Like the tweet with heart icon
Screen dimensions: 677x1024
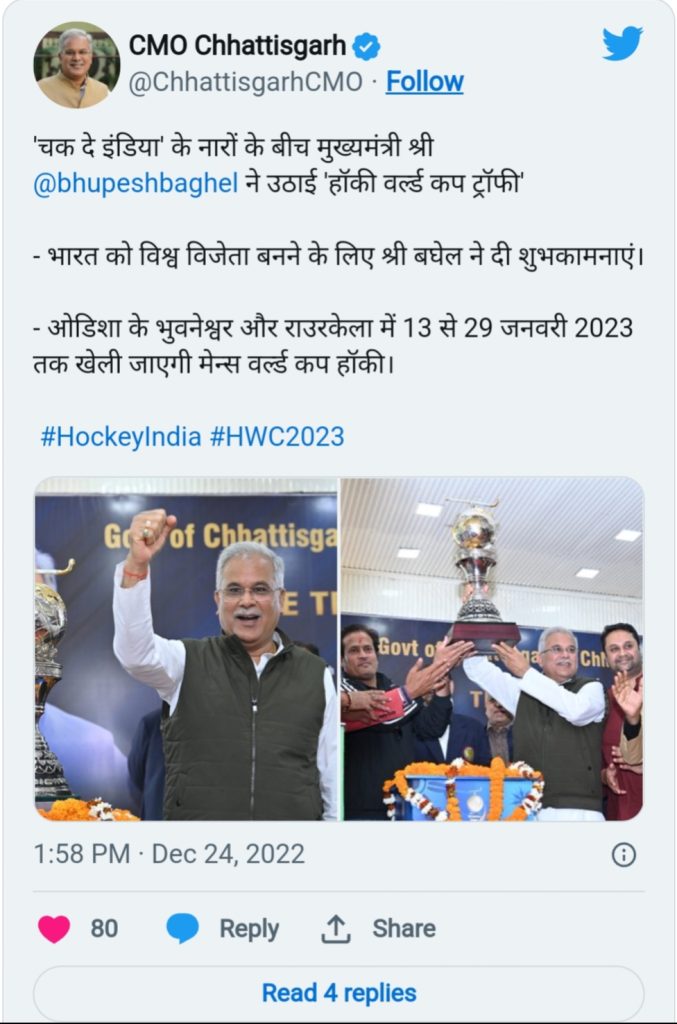[x=54, y=929]
